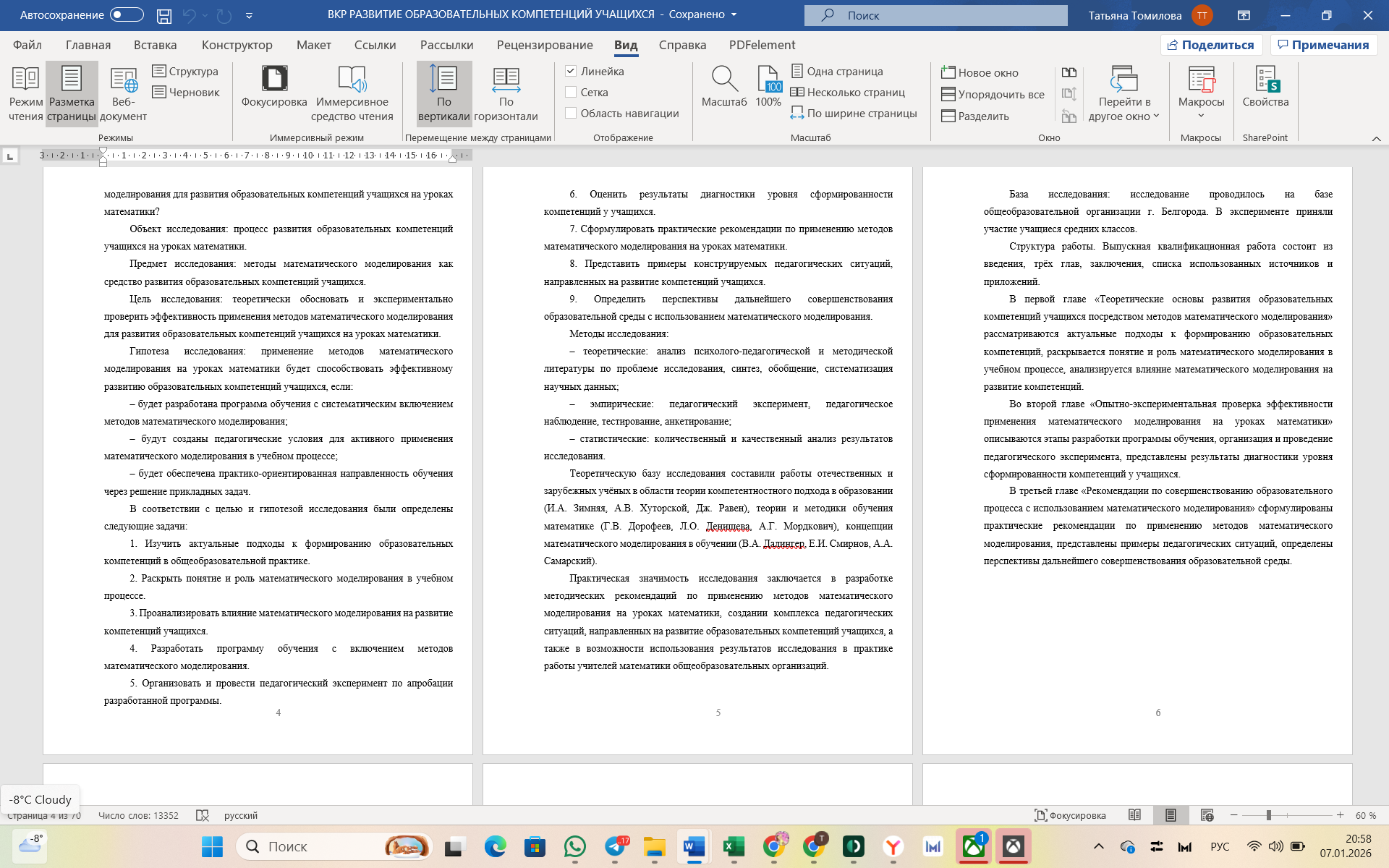Click the Поделиться share button
The height and width of the screenshot is (868, 1389).
pos(1211,45)
